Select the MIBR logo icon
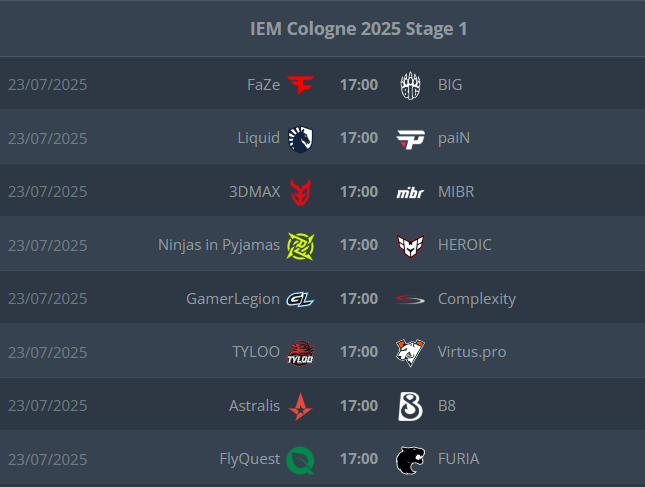645x487 pixels. pos(410,192)
